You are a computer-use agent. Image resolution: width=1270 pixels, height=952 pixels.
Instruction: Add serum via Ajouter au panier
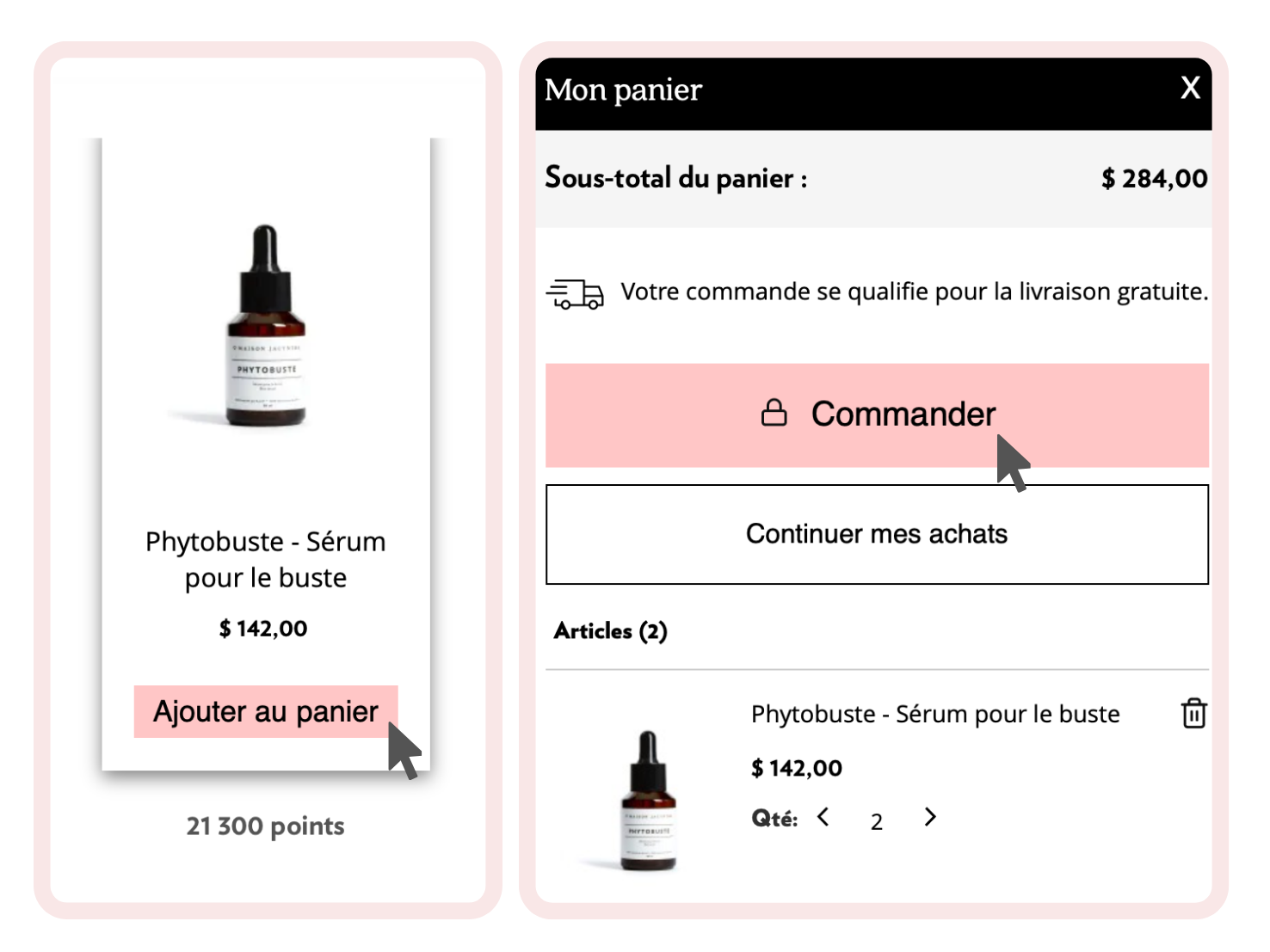point(266,711)
